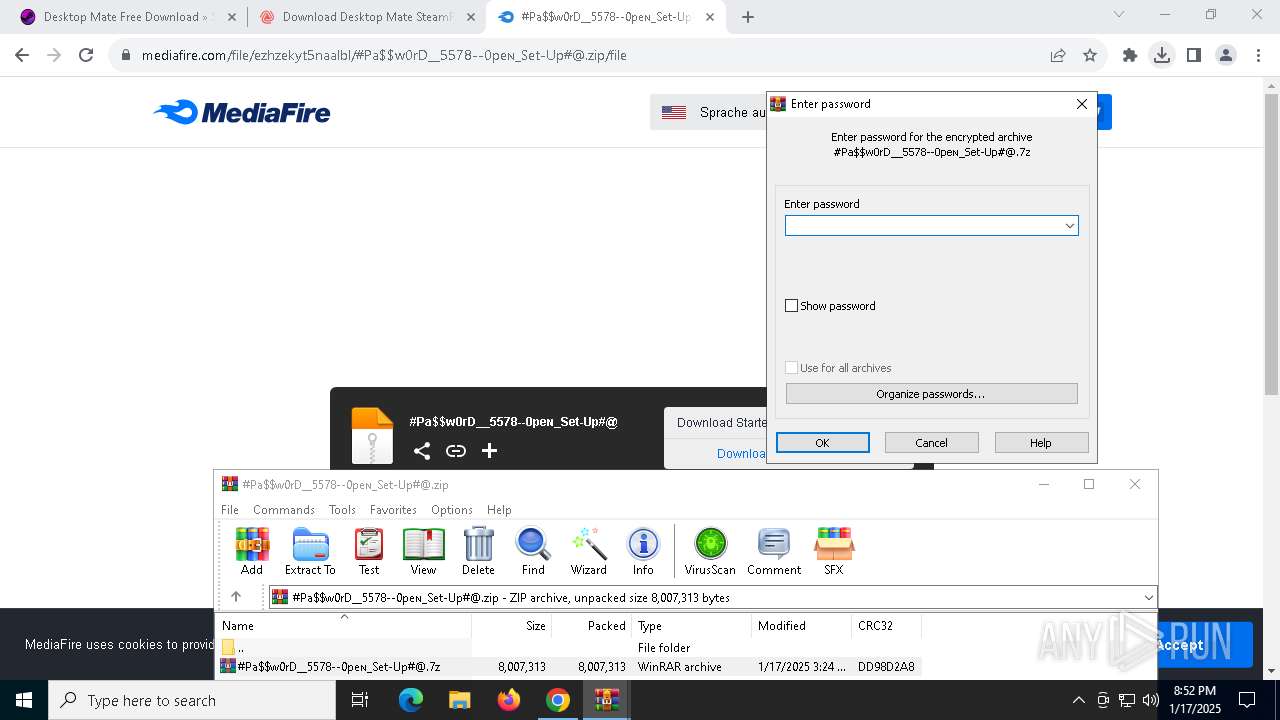Screen dimensions: 1280x720
Task: Go back in Chrome
Action: click(x=22, y=55)
